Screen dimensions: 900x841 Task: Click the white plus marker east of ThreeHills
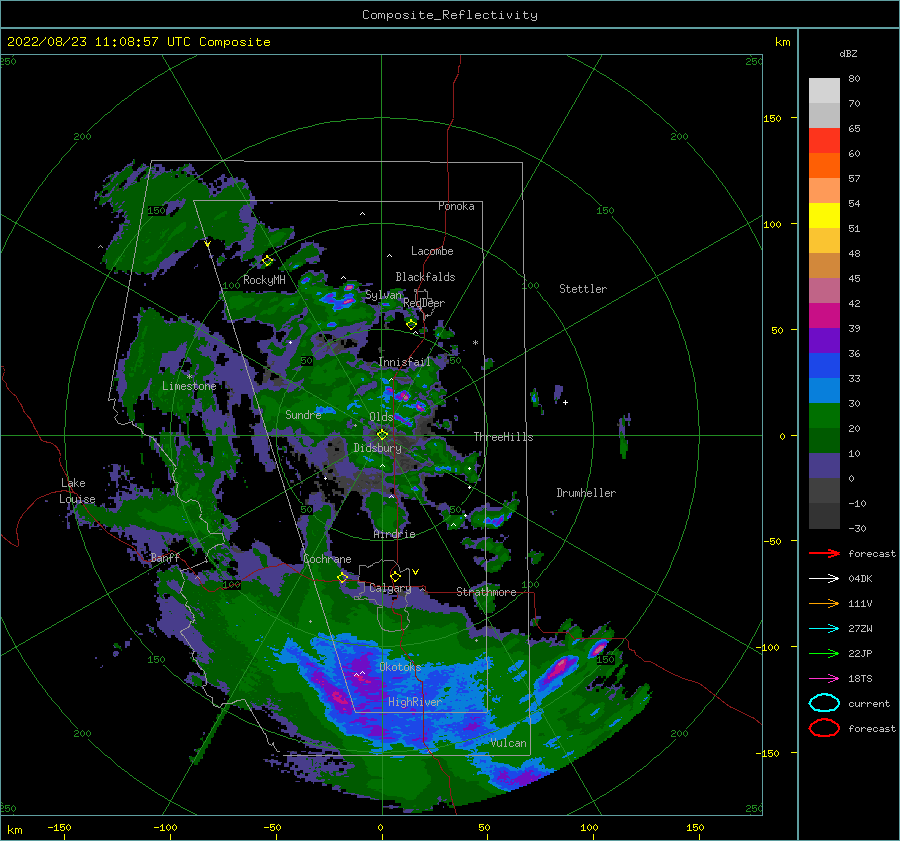[x=565, y=402]
